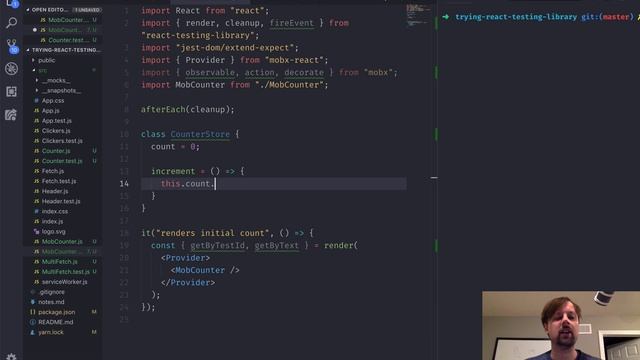
Task: Open Clickers.js in the file tree
Action: pyautogui.click(x=56, y=131)
